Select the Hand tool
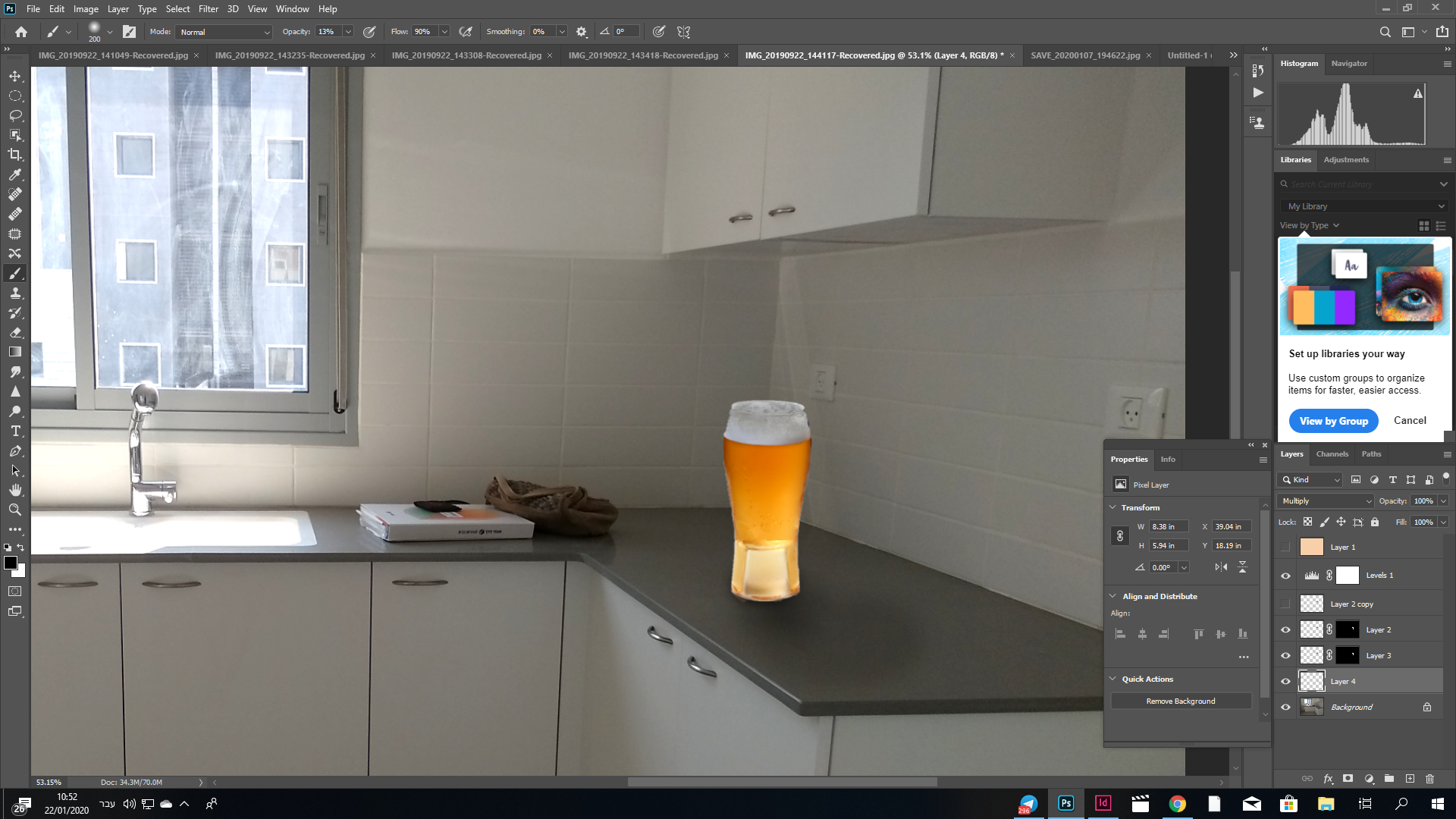Screen dimensions: 1456x819 [x=15, y=490]
